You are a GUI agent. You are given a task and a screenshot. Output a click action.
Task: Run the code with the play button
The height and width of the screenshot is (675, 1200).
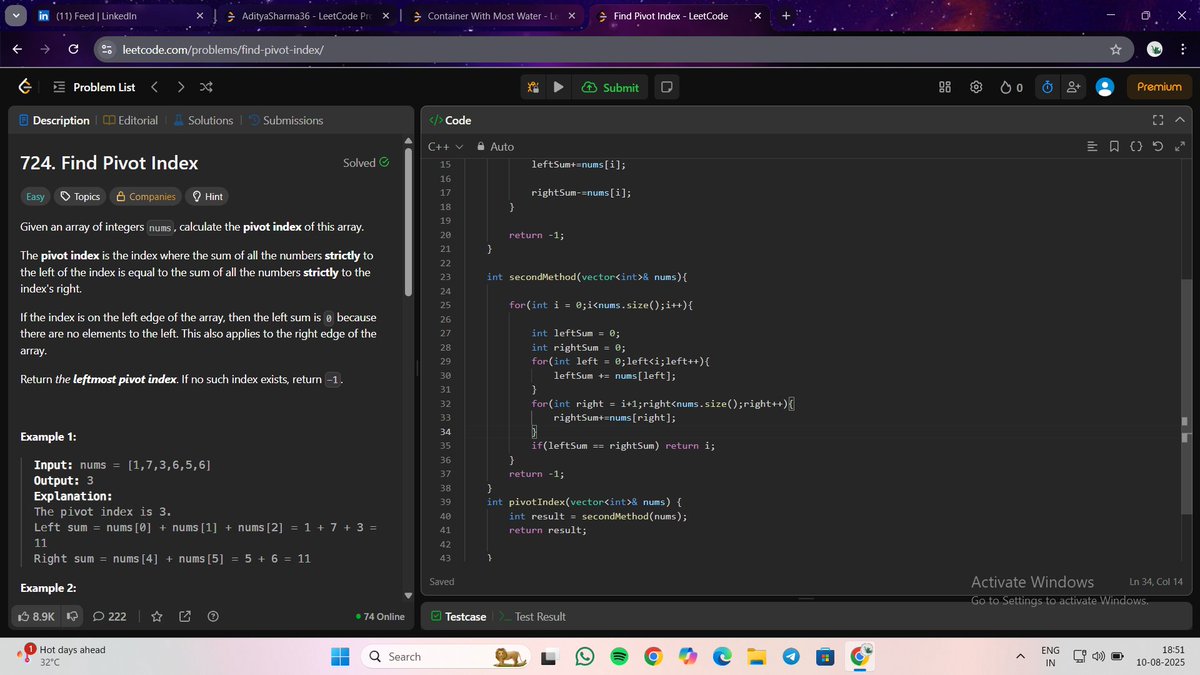(x=558, y=87)
